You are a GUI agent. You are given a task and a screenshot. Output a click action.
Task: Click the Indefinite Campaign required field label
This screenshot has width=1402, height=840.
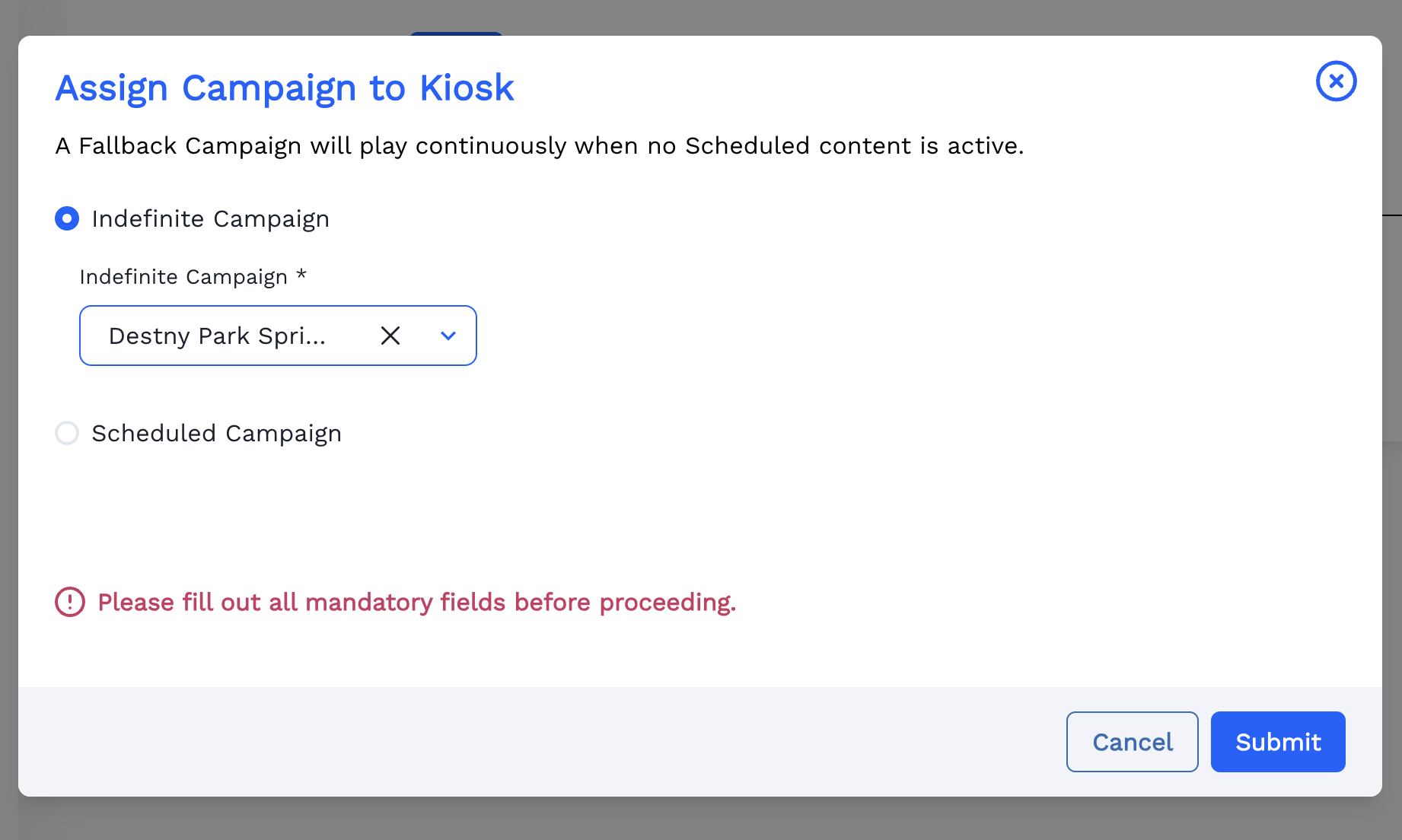(183, 277)
